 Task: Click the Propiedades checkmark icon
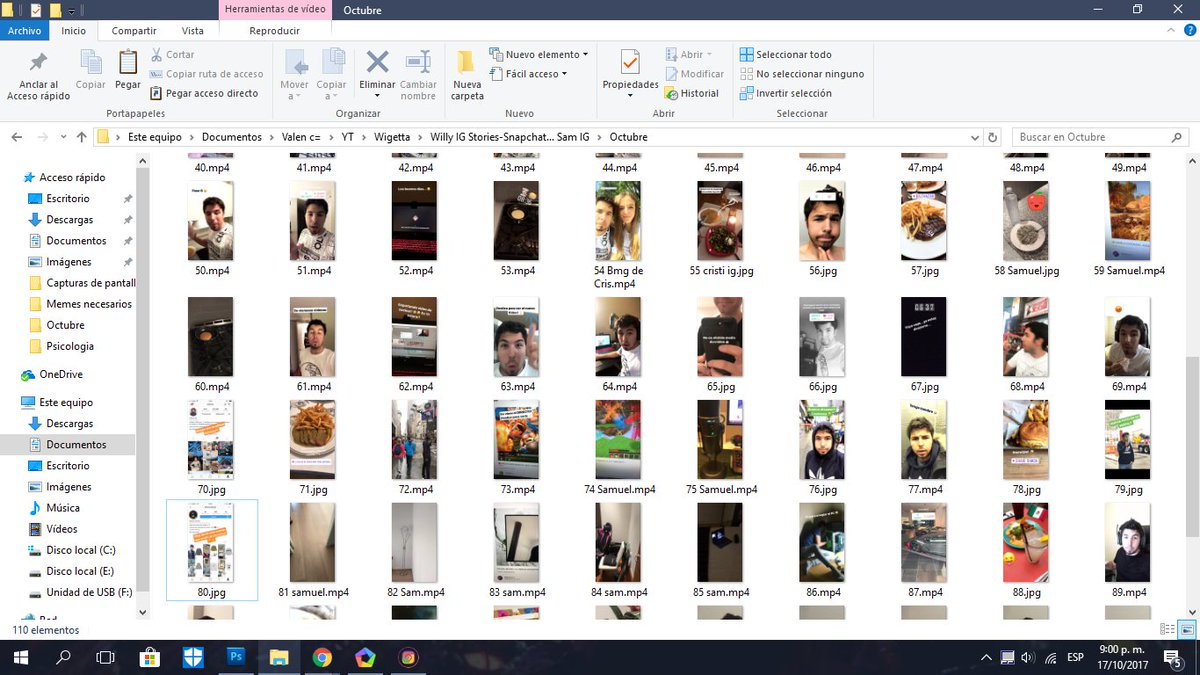(630, 62)
